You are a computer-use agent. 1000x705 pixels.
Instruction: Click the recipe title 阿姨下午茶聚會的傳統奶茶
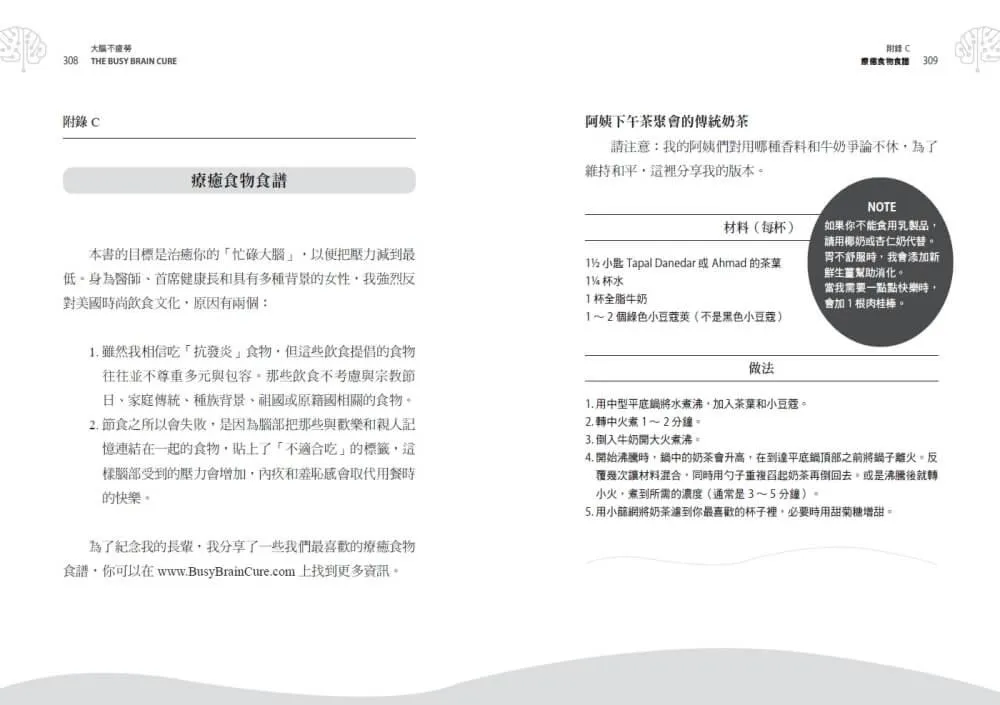666,121
